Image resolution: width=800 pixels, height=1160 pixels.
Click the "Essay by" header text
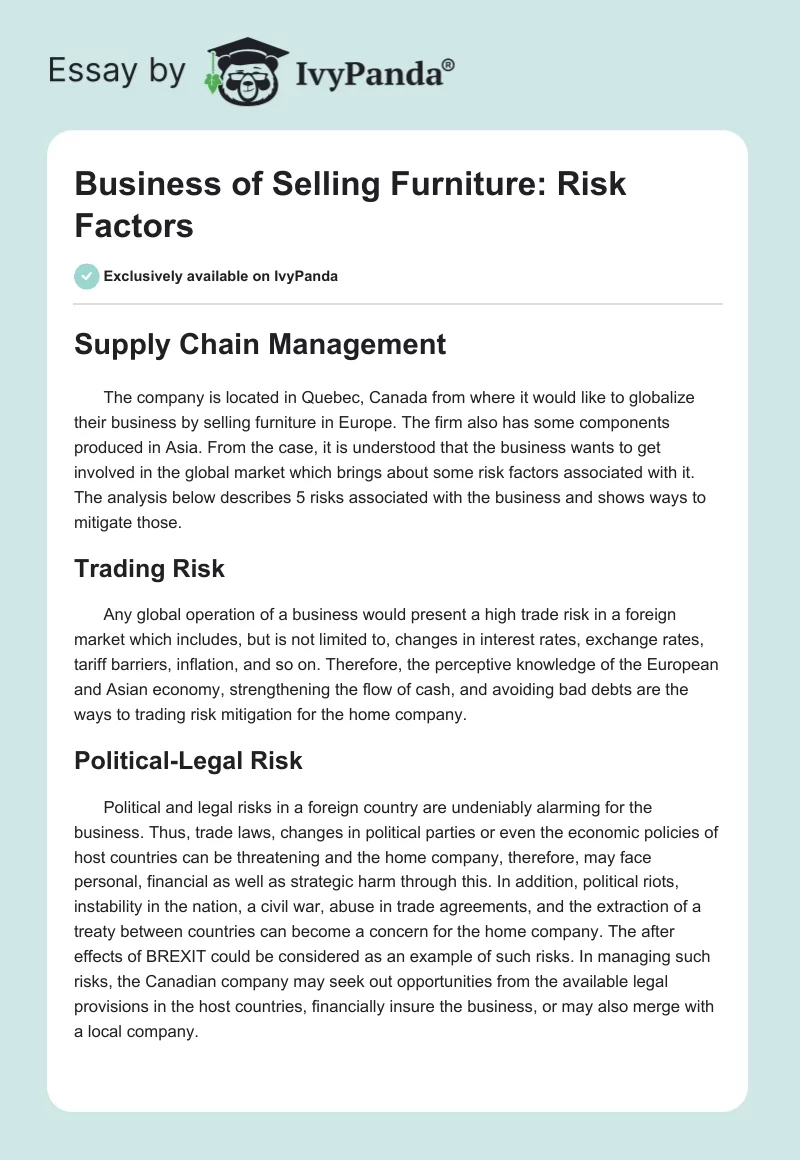116,73
